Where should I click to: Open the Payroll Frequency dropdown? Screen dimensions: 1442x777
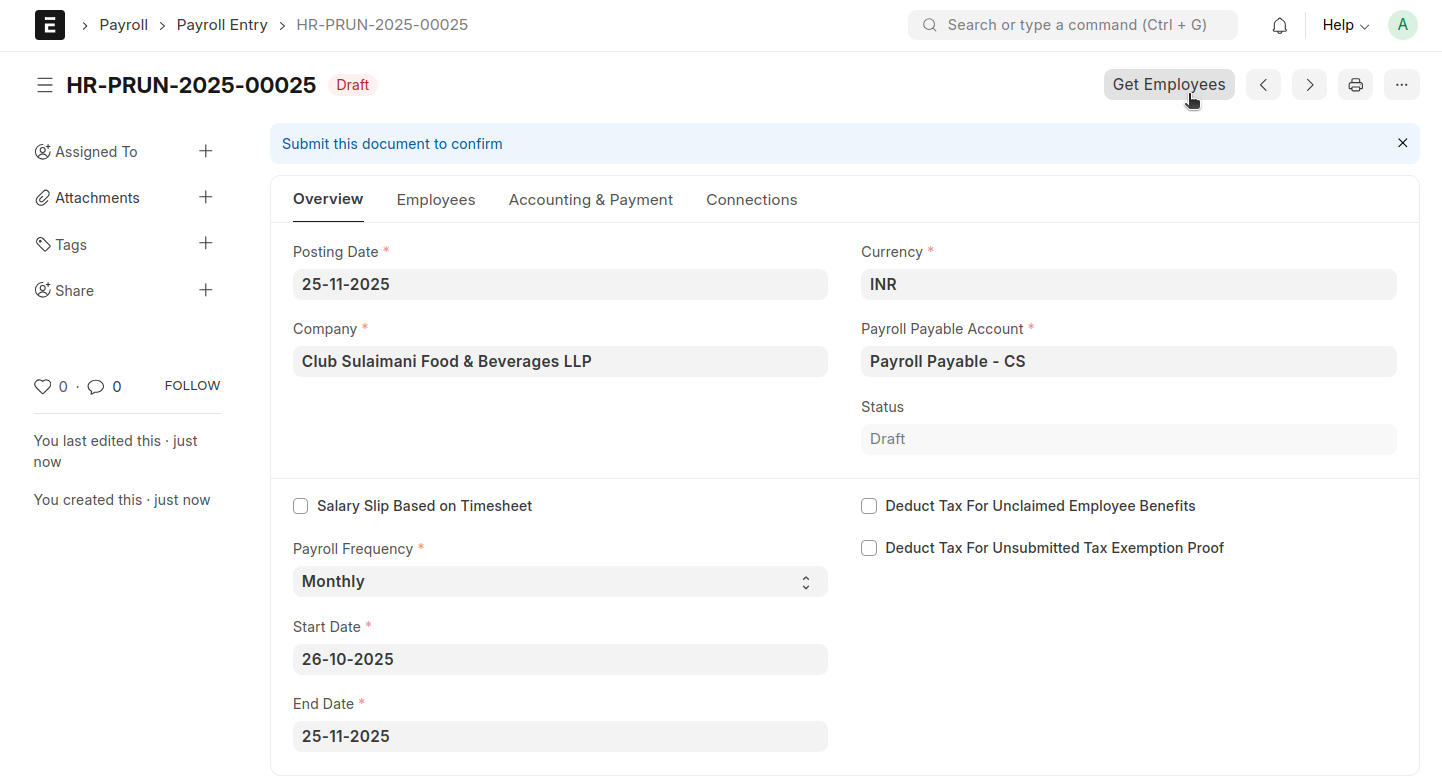(559, 582)
